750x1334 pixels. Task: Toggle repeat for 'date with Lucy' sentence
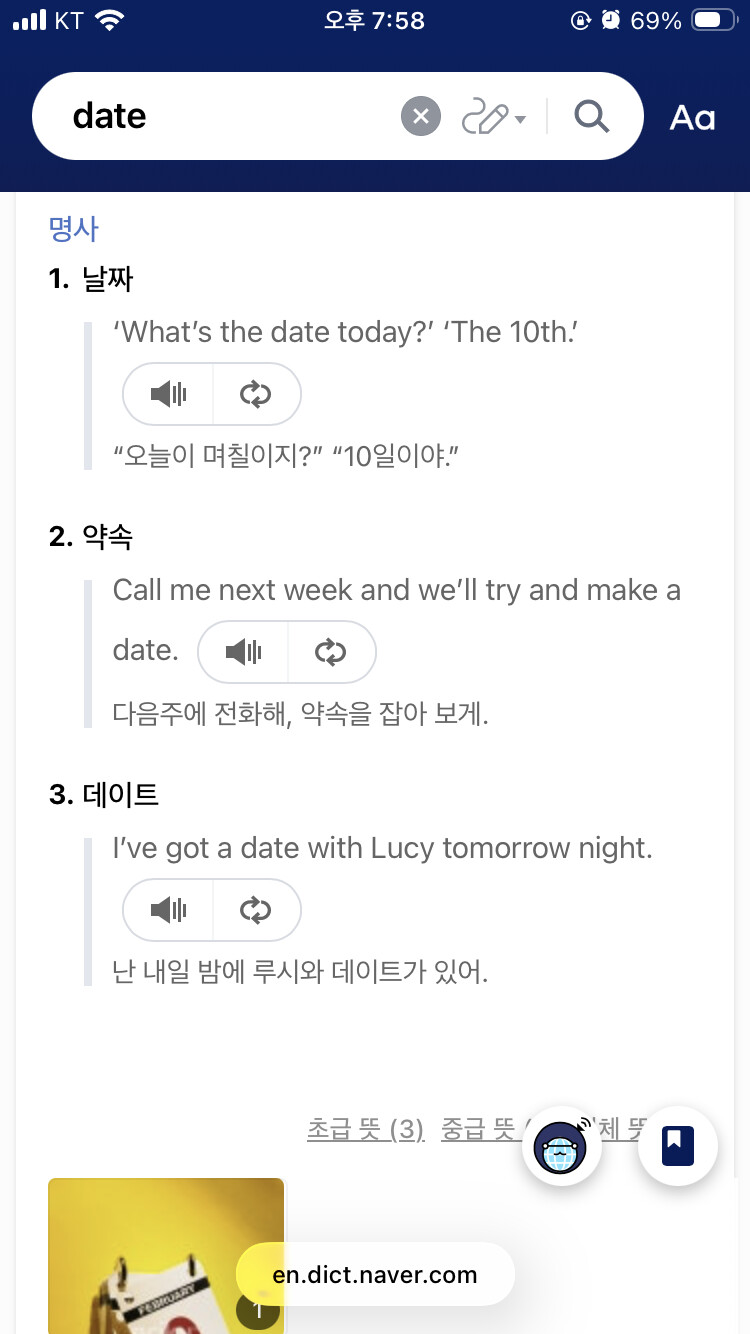click(x=256, y=910)
